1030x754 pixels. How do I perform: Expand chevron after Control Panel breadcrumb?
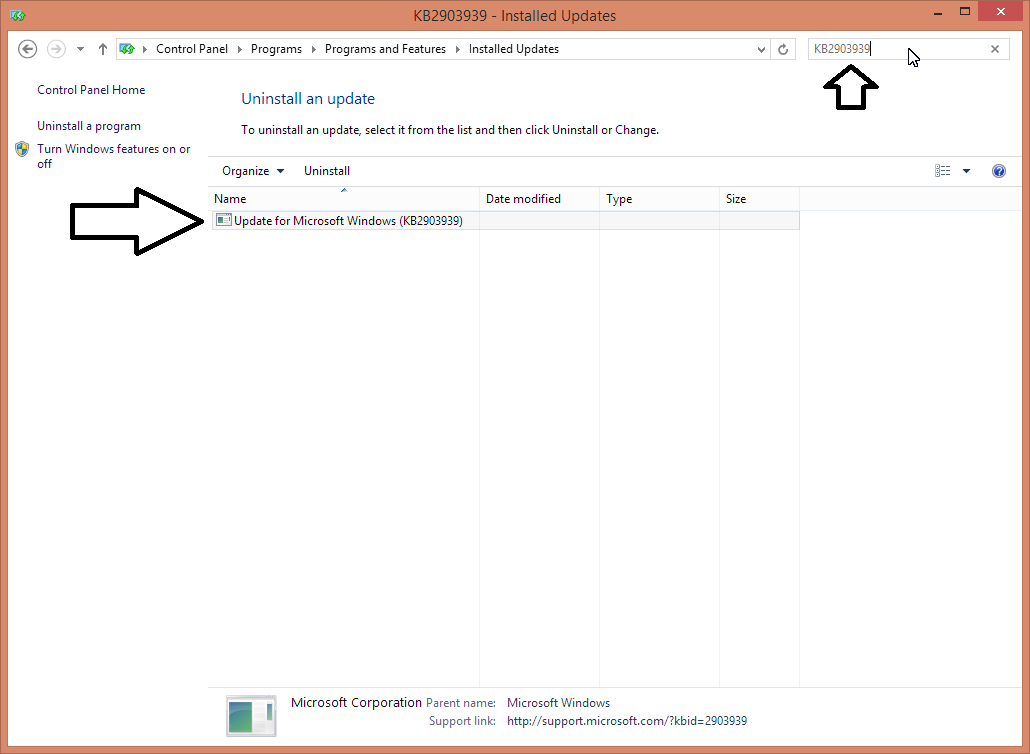tap(240, 49)
